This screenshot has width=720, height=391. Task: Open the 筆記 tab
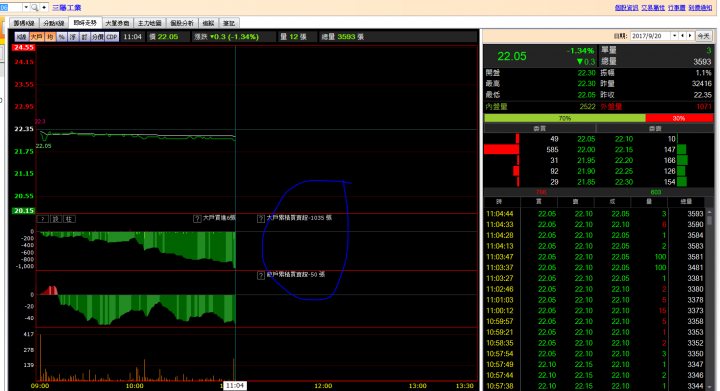pyautogui.click(x=229, y=23)
